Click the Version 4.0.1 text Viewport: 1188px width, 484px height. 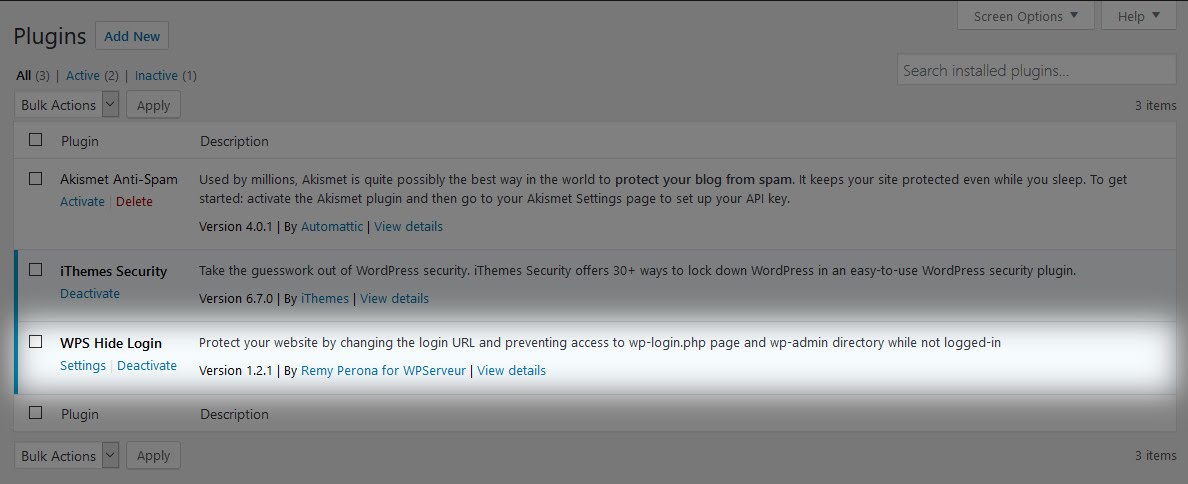click(x=235, y=226)
